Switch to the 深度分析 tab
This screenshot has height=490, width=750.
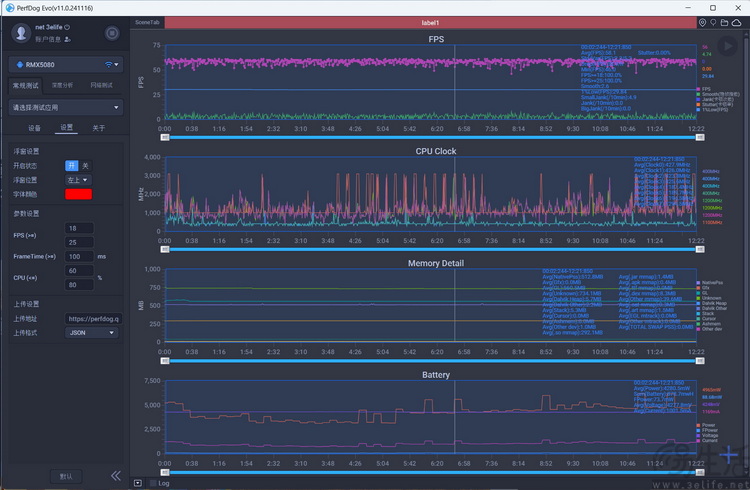pos(63,85)
